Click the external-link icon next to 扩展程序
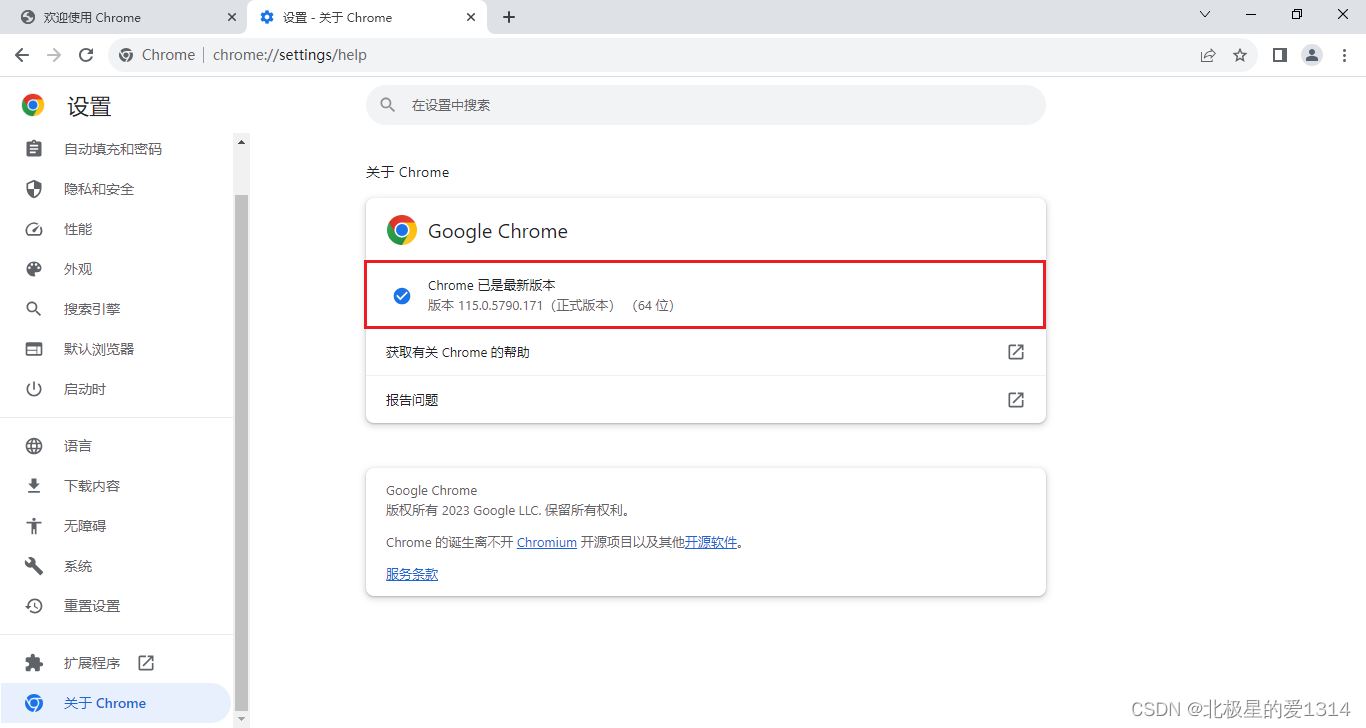 coord(146,662)
